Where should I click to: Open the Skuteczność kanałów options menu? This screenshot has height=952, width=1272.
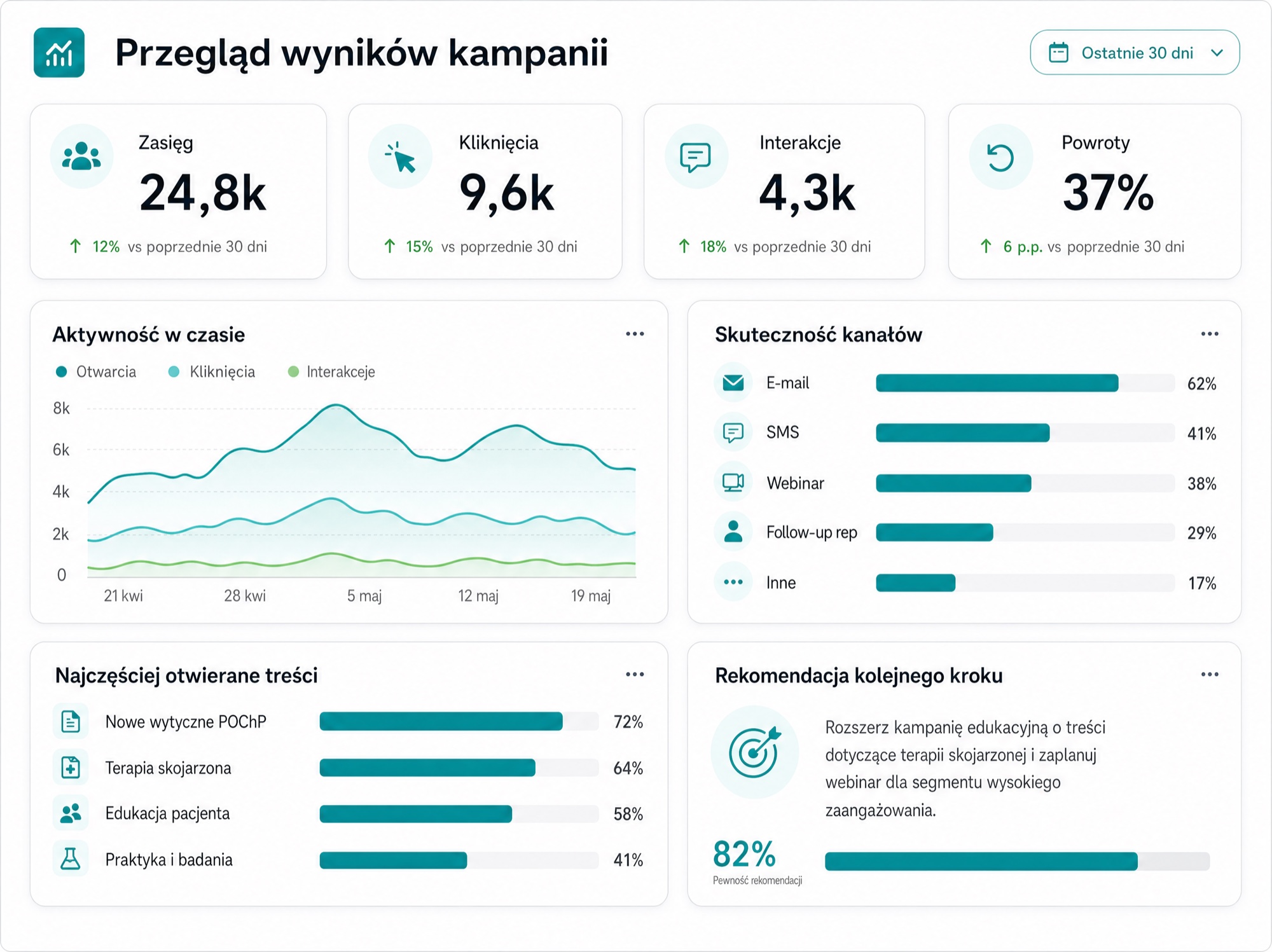pos(1210,334)
